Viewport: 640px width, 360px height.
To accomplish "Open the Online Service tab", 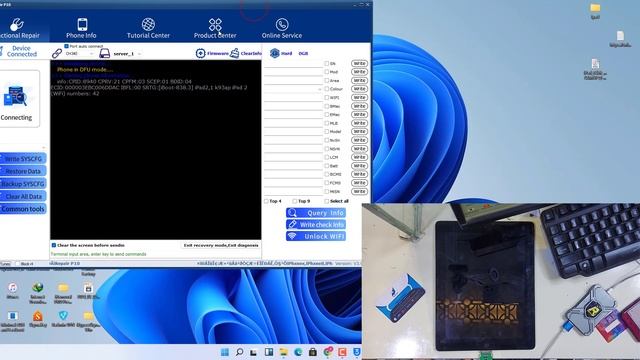I will tap(282, 29).
